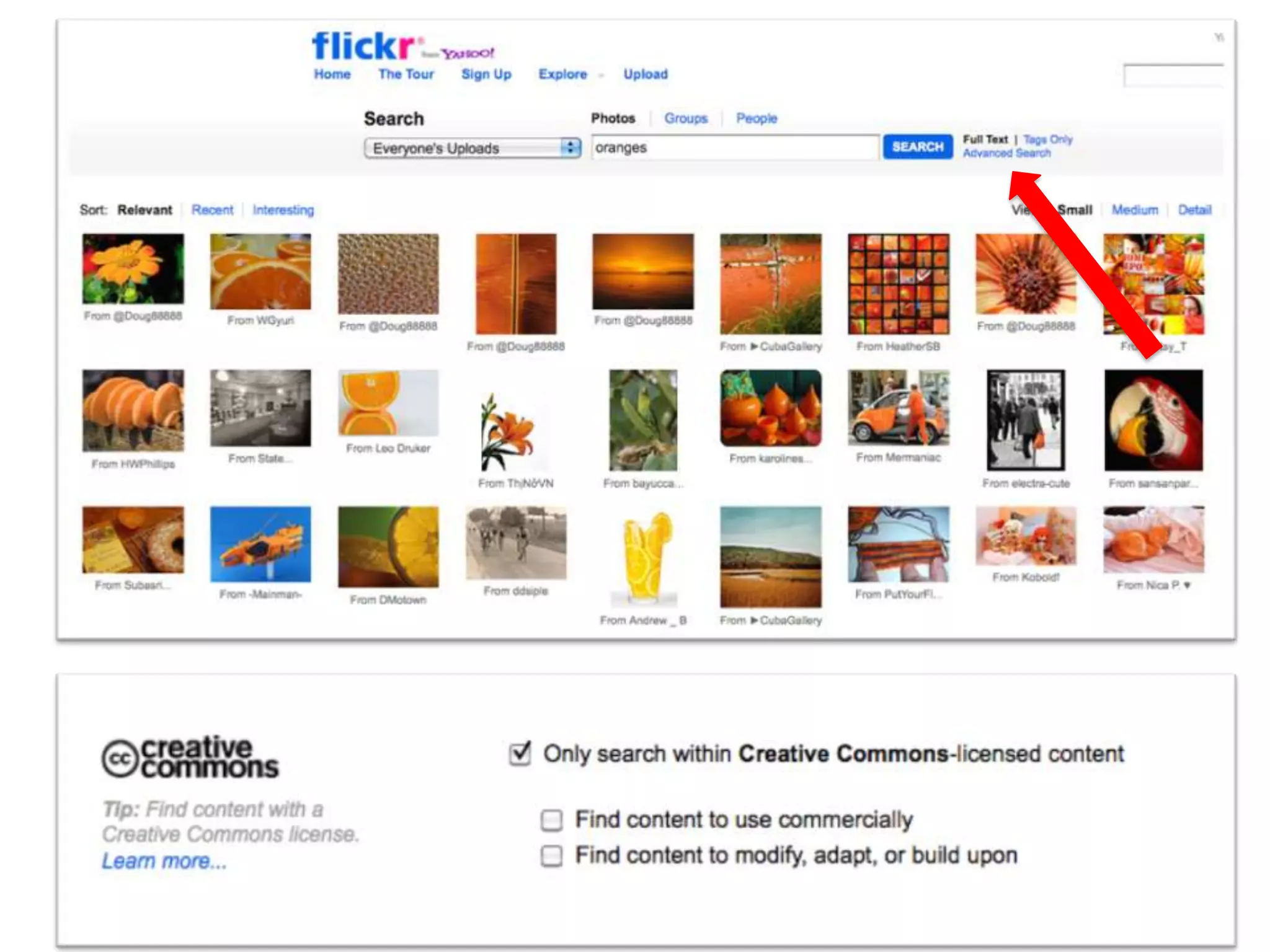Image resolution: width=1270 pixels, height=952 pixels.
Task: Switch to the Groups search tab
Action: tap(685, 118)
